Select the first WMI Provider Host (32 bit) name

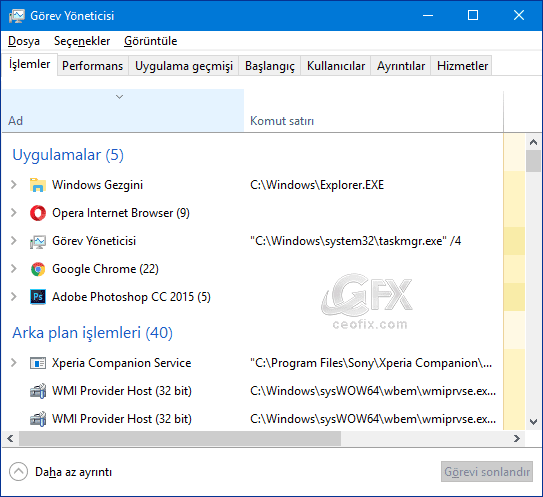[122, 391]
